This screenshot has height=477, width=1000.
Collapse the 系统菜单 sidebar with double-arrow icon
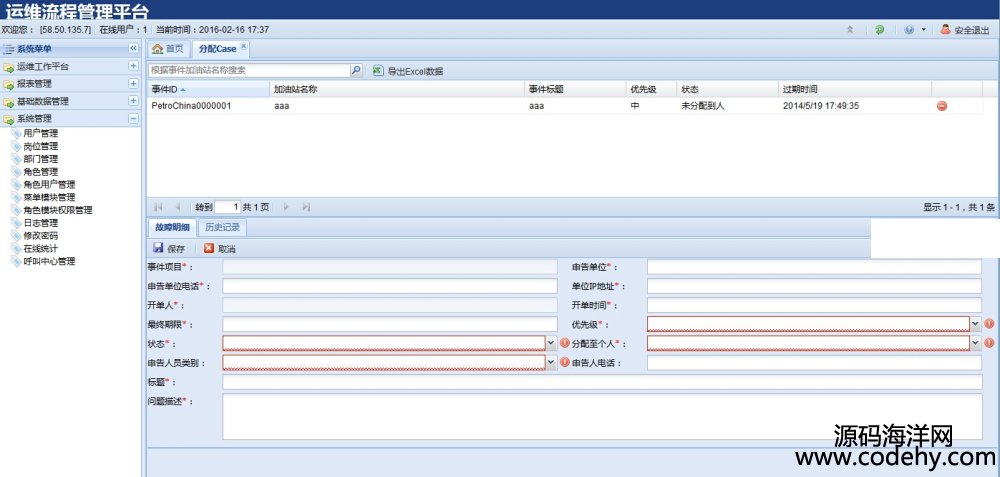[x=133, y=48]
